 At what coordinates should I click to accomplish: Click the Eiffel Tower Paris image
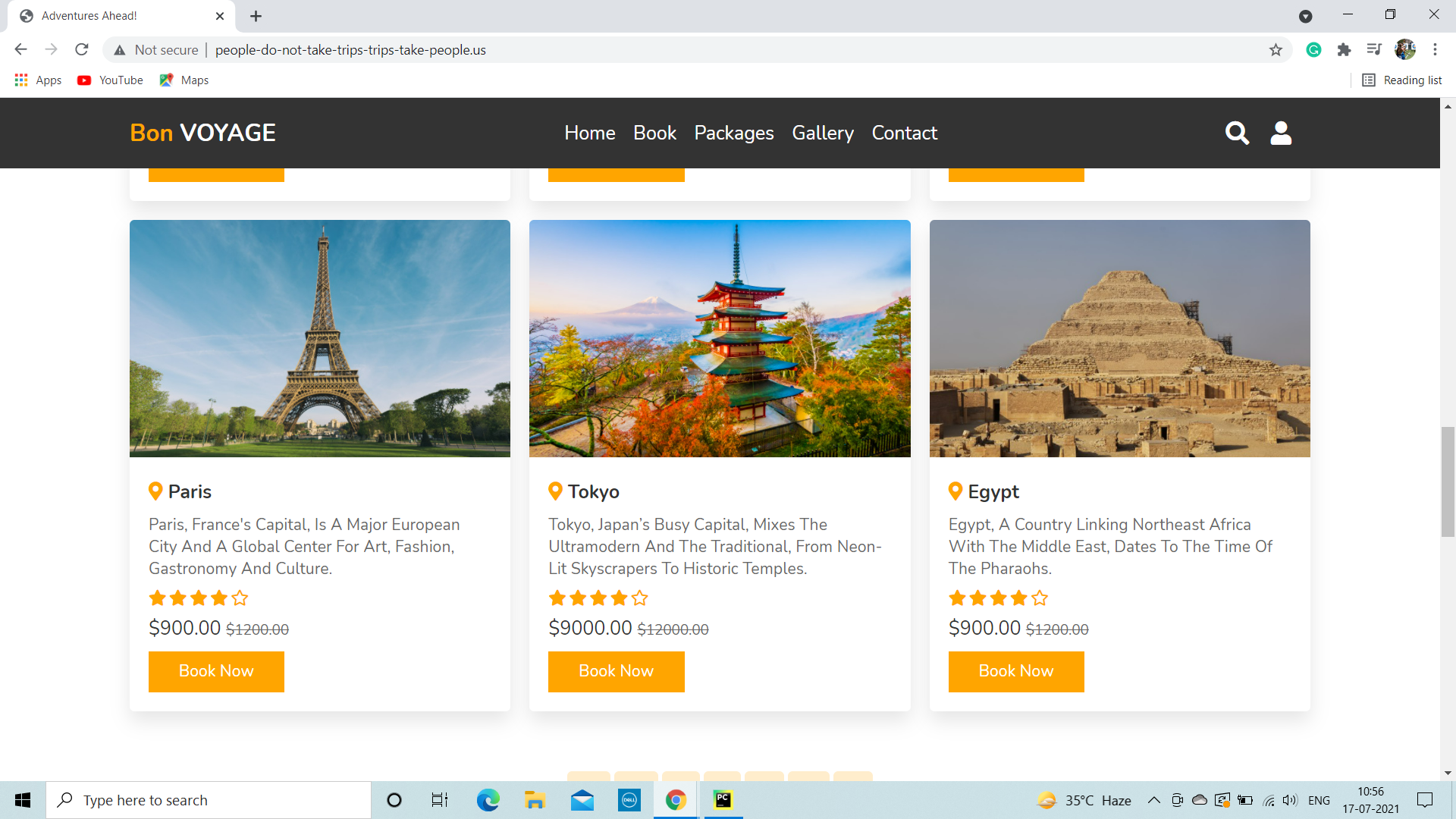pyautogui.click(x=319, y=338)
